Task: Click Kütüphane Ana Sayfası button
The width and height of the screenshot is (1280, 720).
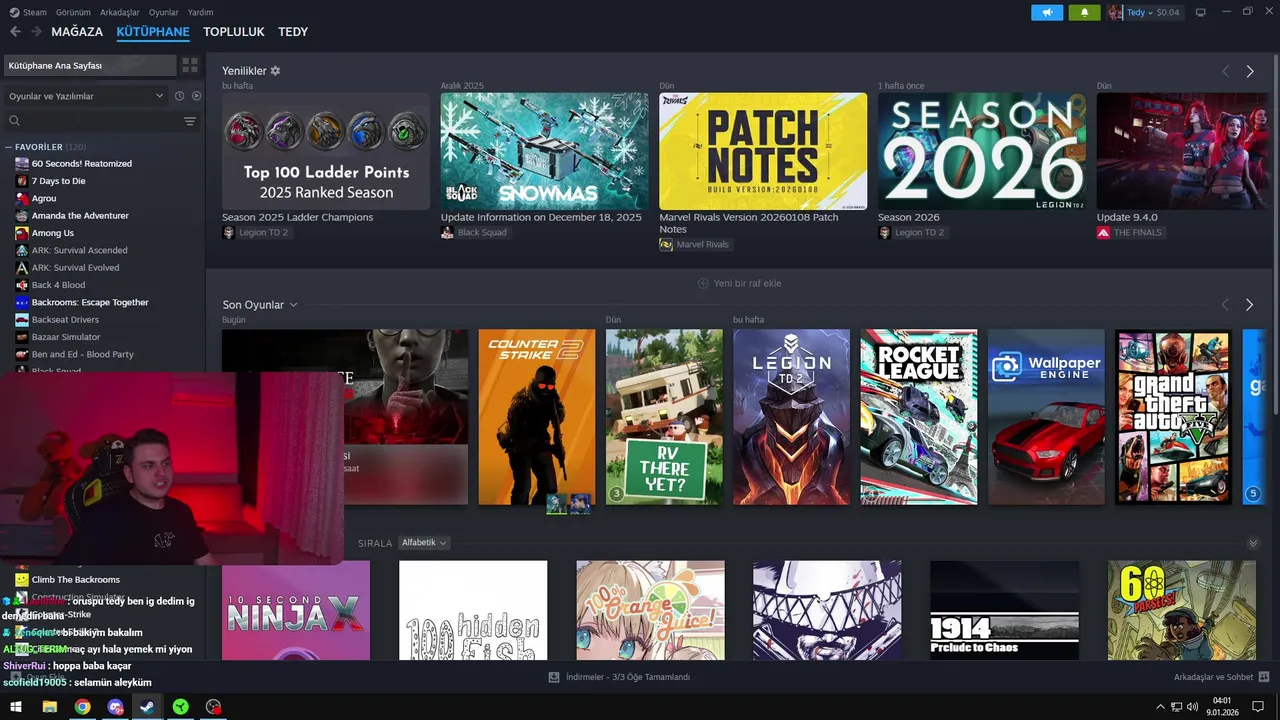Action: [x=90, y=65]
